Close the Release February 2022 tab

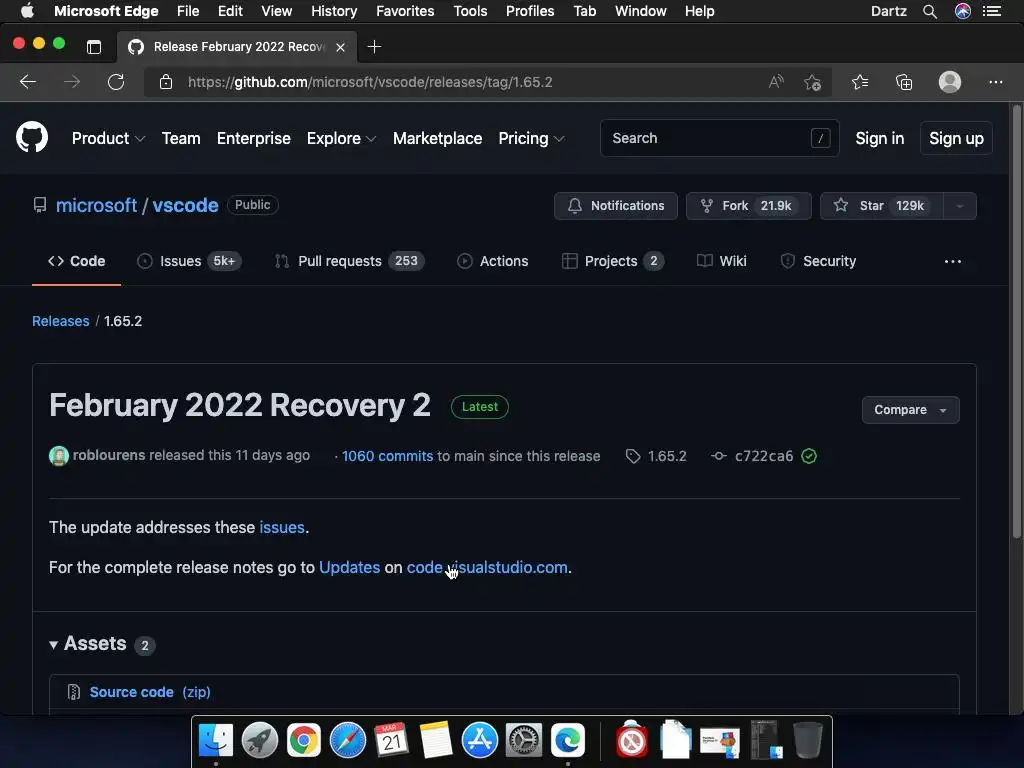(x=340, y=47)
